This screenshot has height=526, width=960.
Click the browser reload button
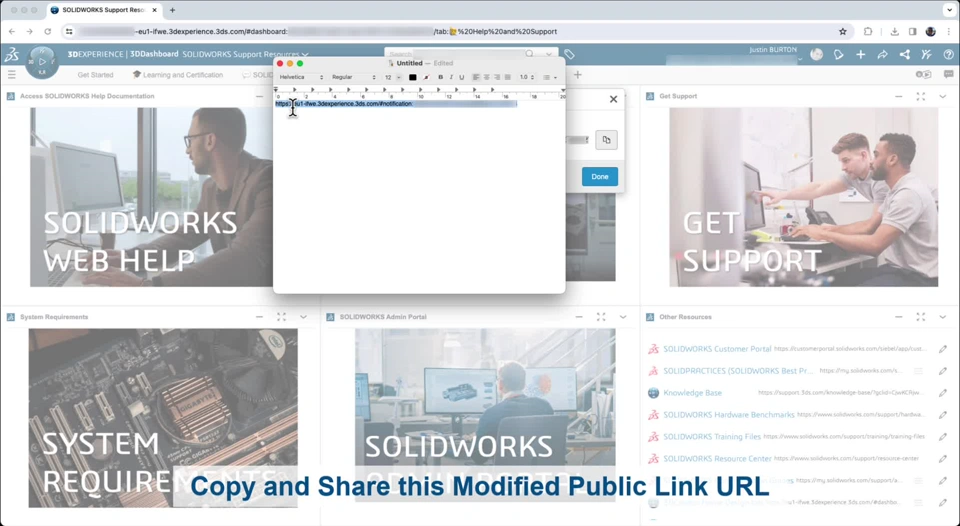48,31
